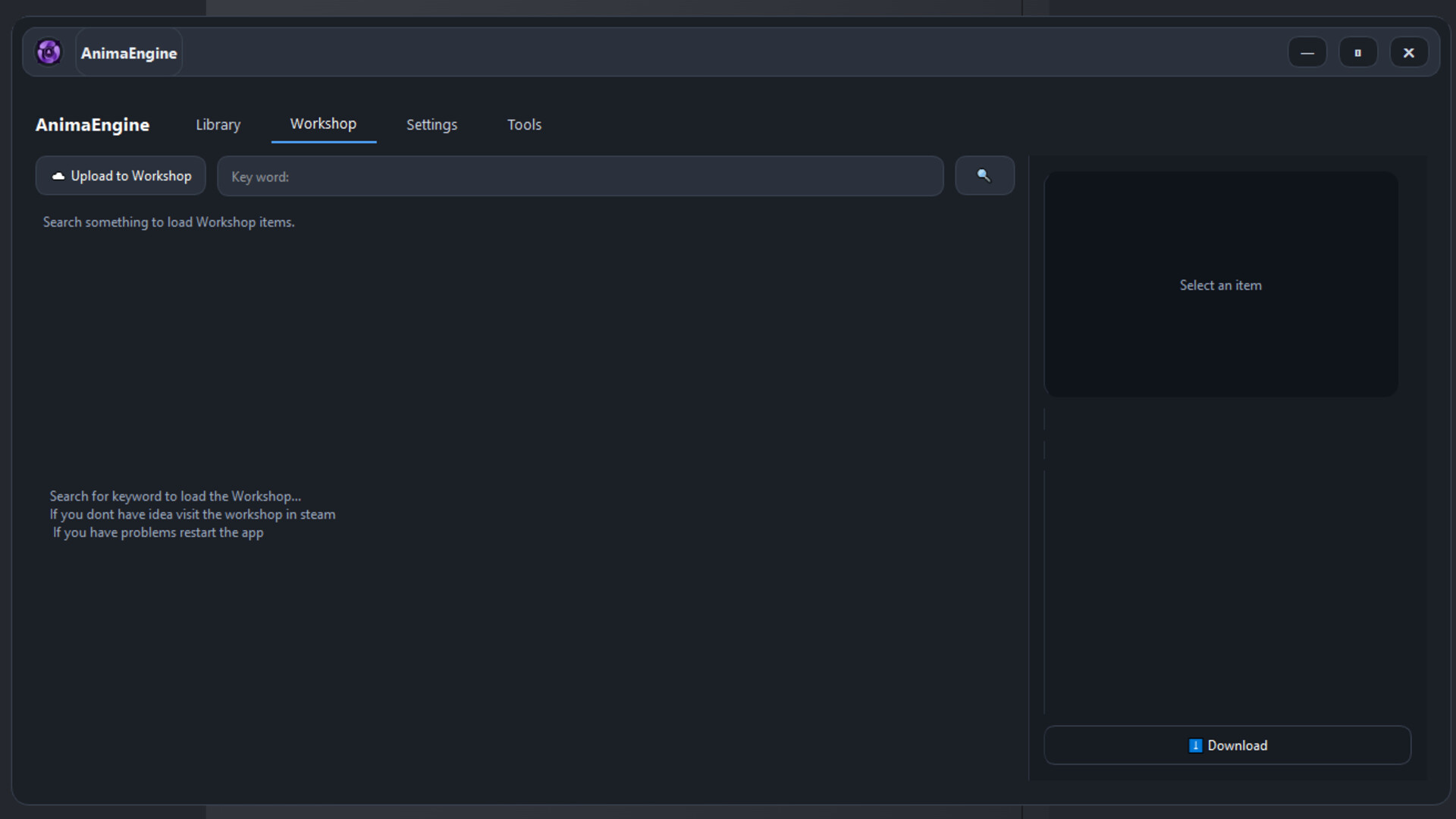Click the Select an item preview panel
Viewport: 1456px width, 819px height.
click(1221, 284)
